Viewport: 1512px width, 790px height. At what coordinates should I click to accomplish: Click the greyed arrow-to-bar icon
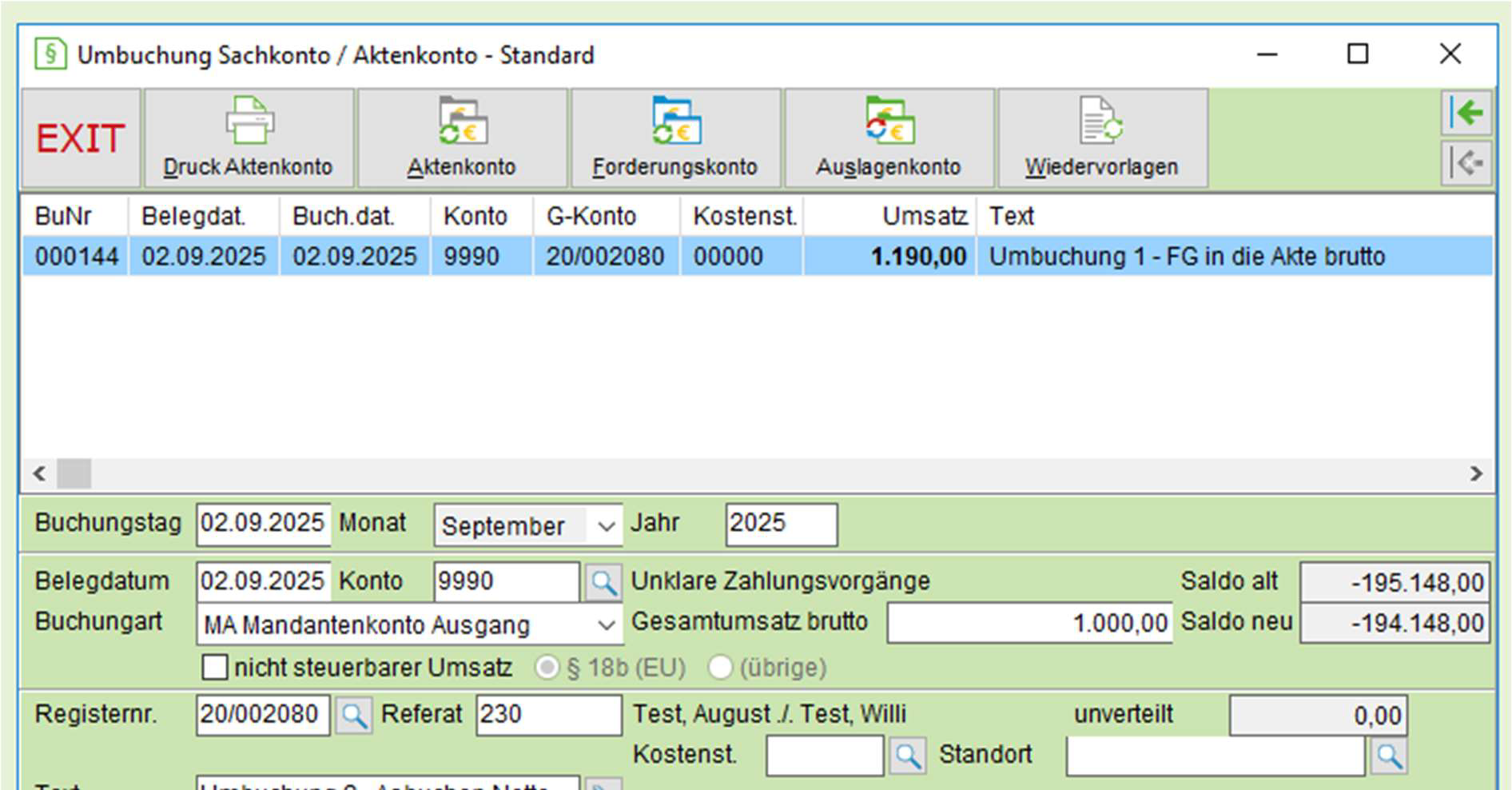click(1466, 163)
